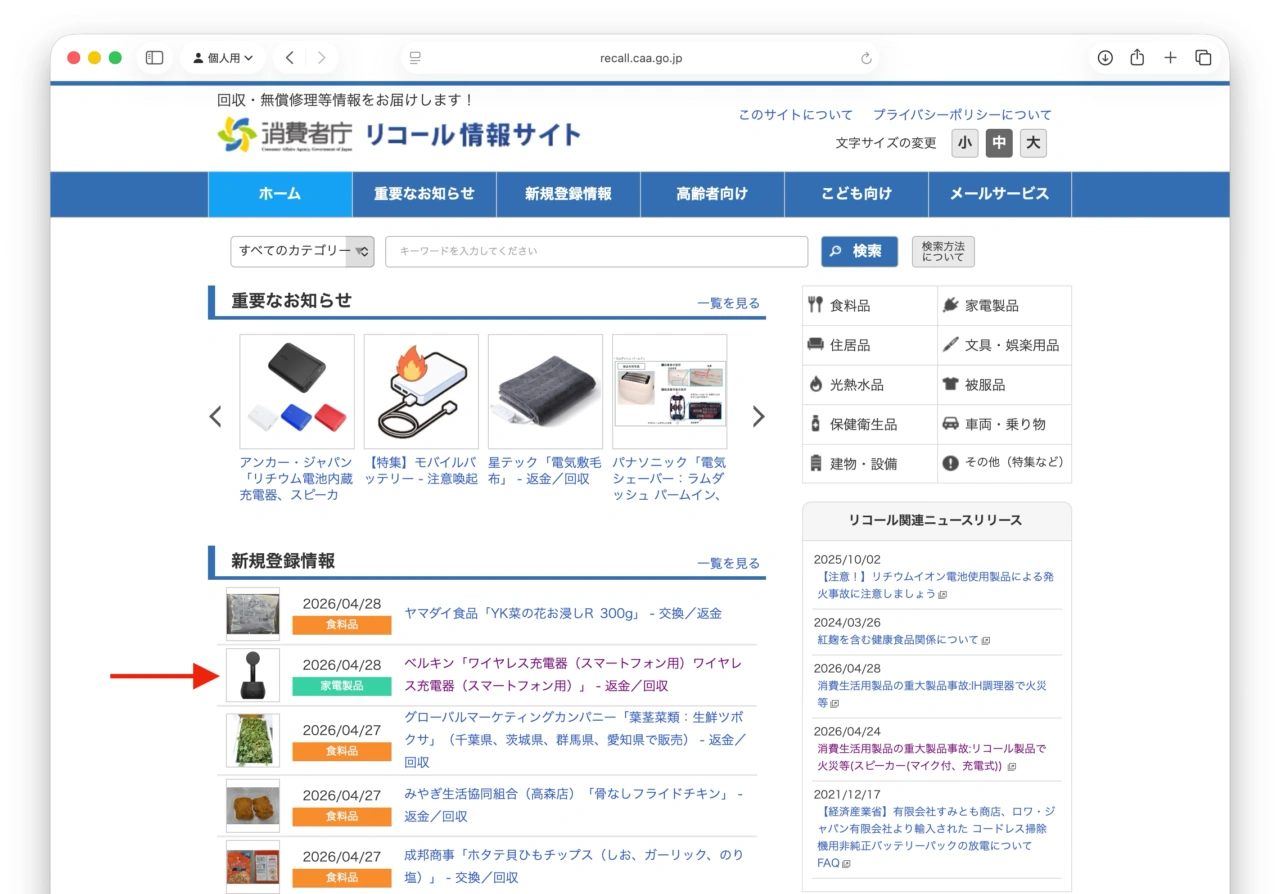This screenshot has width=1280, height=894.
Task: Open Safari downloads icon
Action: 1105,58
